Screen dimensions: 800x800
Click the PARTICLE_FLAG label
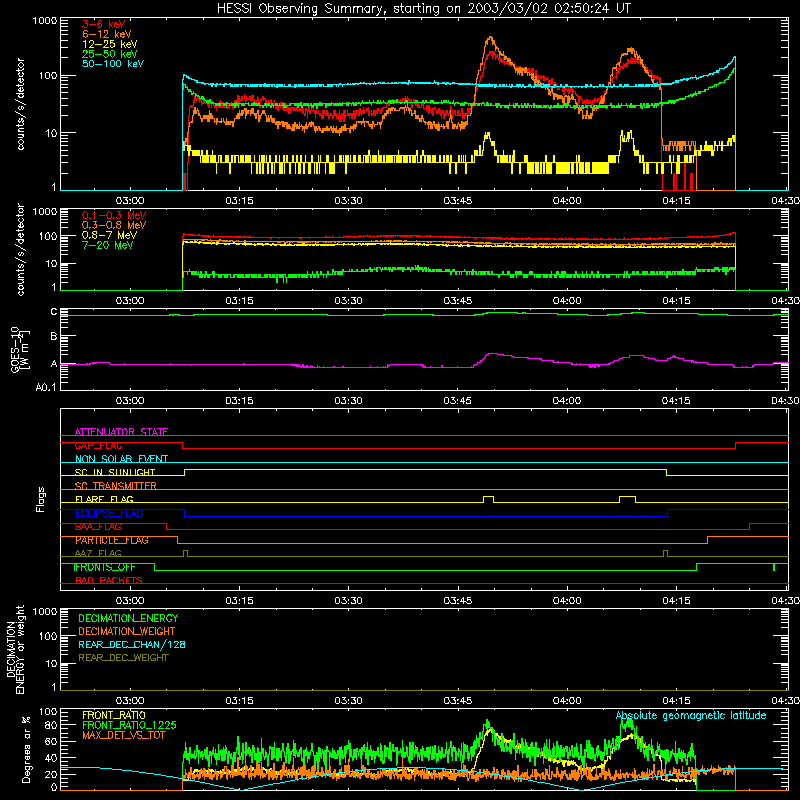(112, 540)
